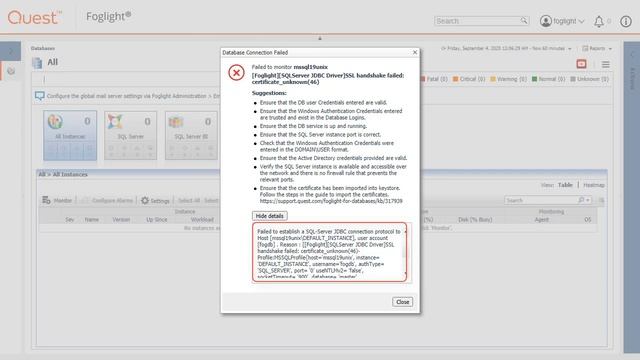Select the All Instances tile
This screenshot has height=360, width=640.
[70, 135]
